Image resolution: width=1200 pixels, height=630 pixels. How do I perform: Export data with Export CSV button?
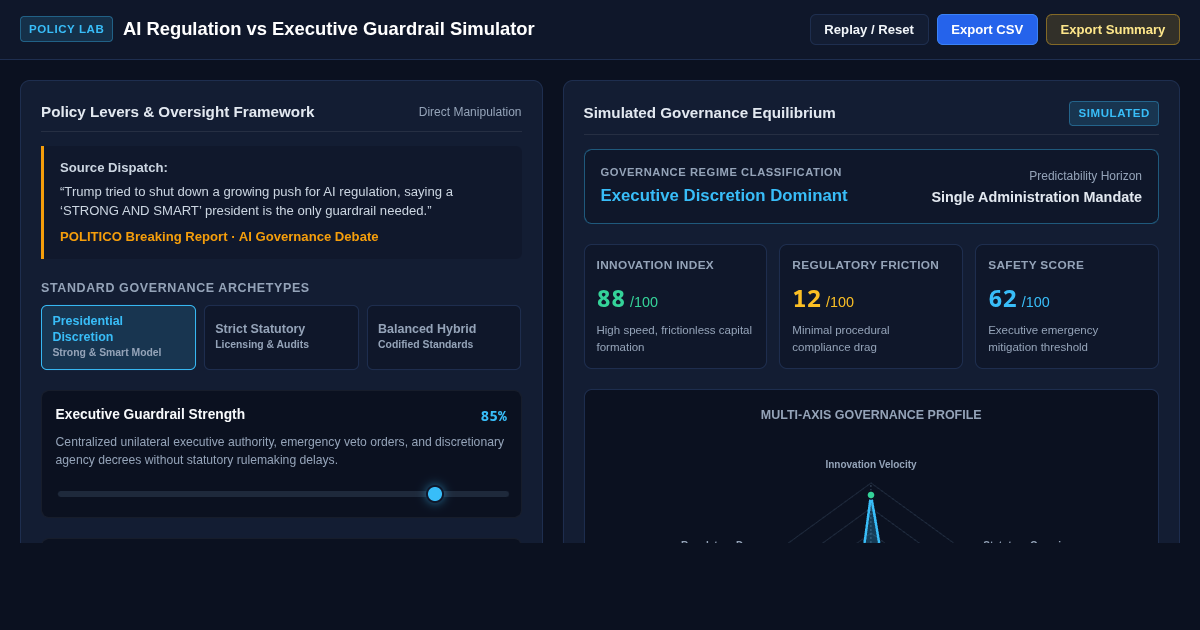(x=987, y=29)
